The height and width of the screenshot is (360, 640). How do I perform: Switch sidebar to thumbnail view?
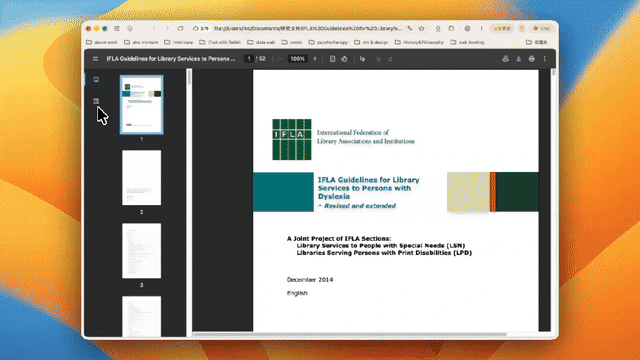pyautogui.click(x=96, y=80)
